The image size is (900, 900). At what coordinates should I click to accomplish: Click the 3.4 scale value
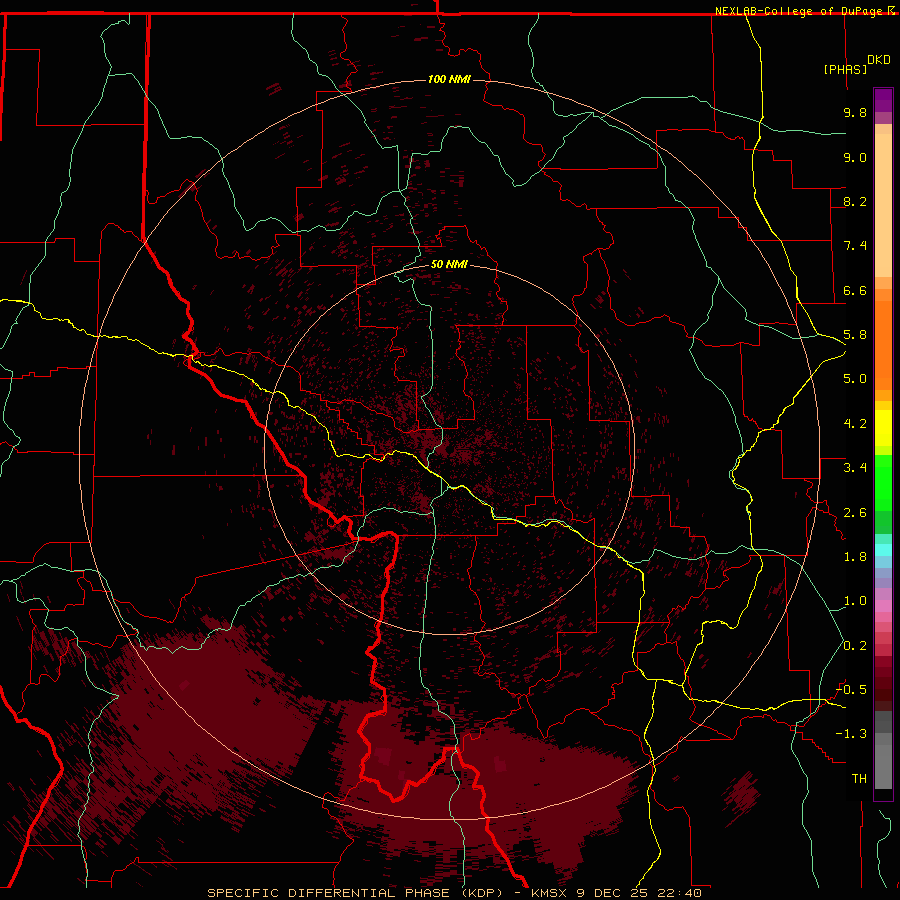(x=855, y=468)
